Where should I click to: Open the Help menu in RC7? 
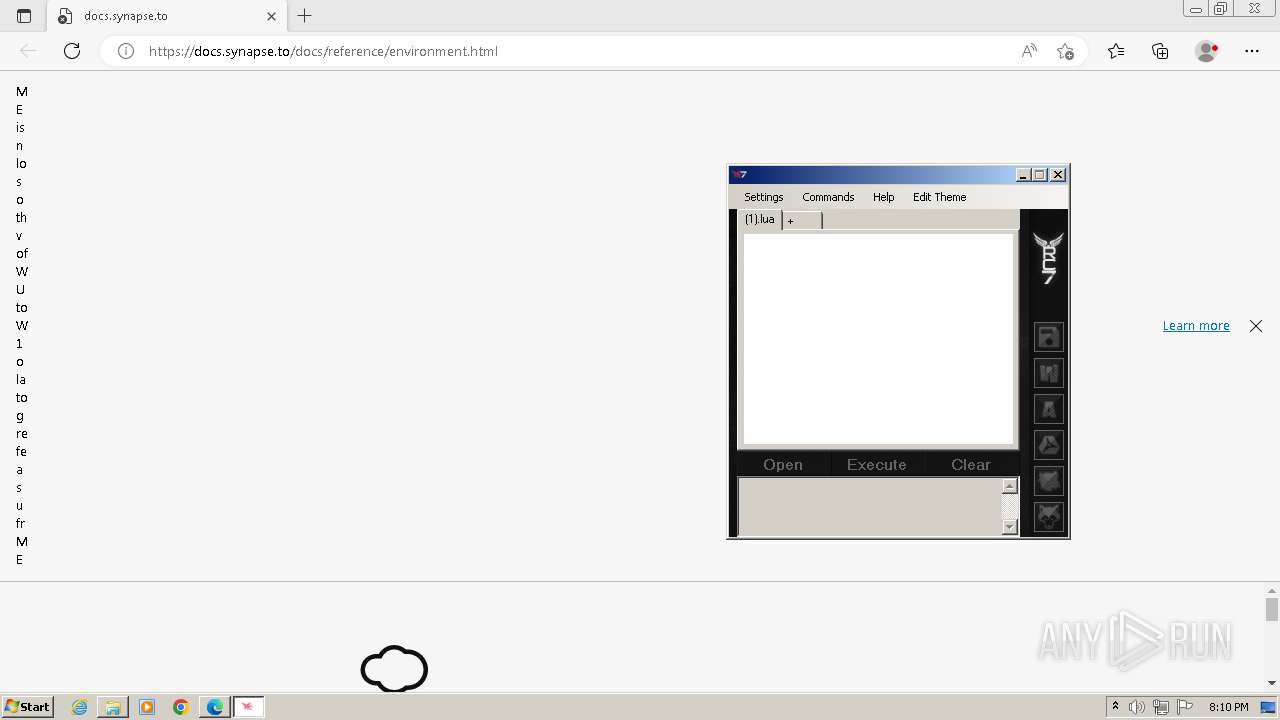pyautogui.click(x=883, y=197)
